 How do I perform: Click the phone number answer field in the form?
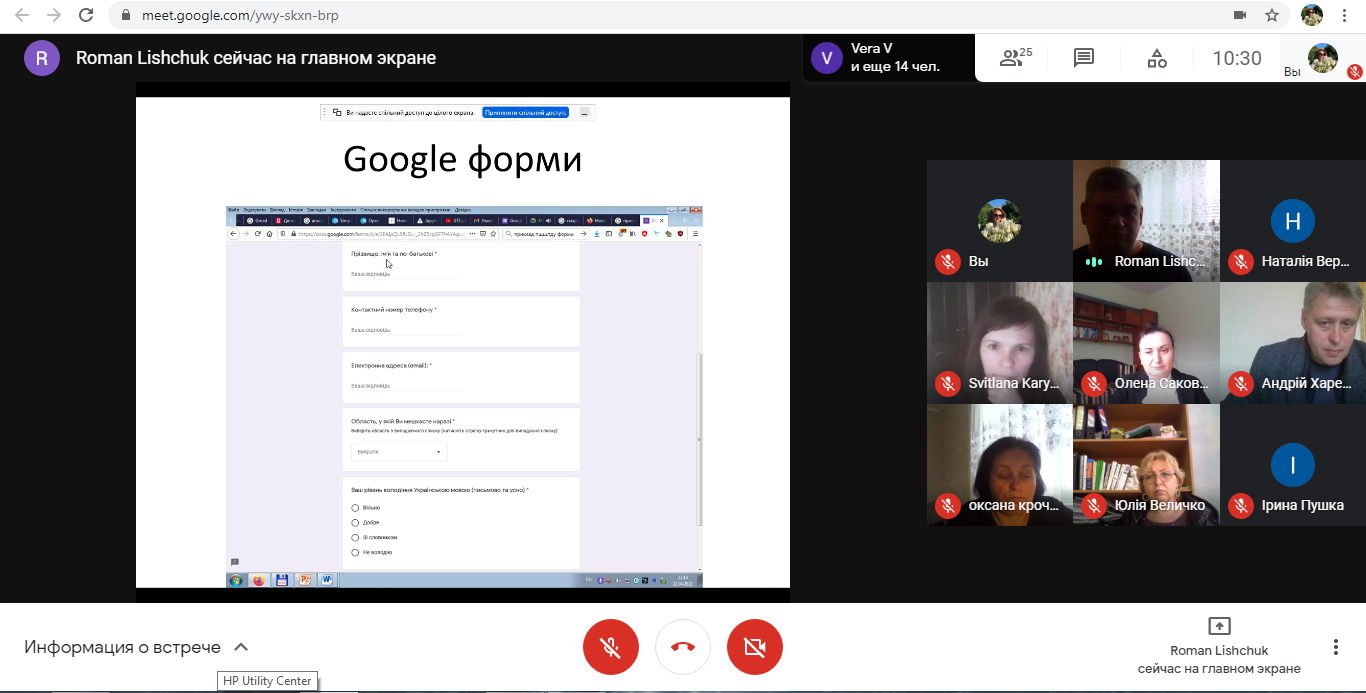(x=405, y=330)
